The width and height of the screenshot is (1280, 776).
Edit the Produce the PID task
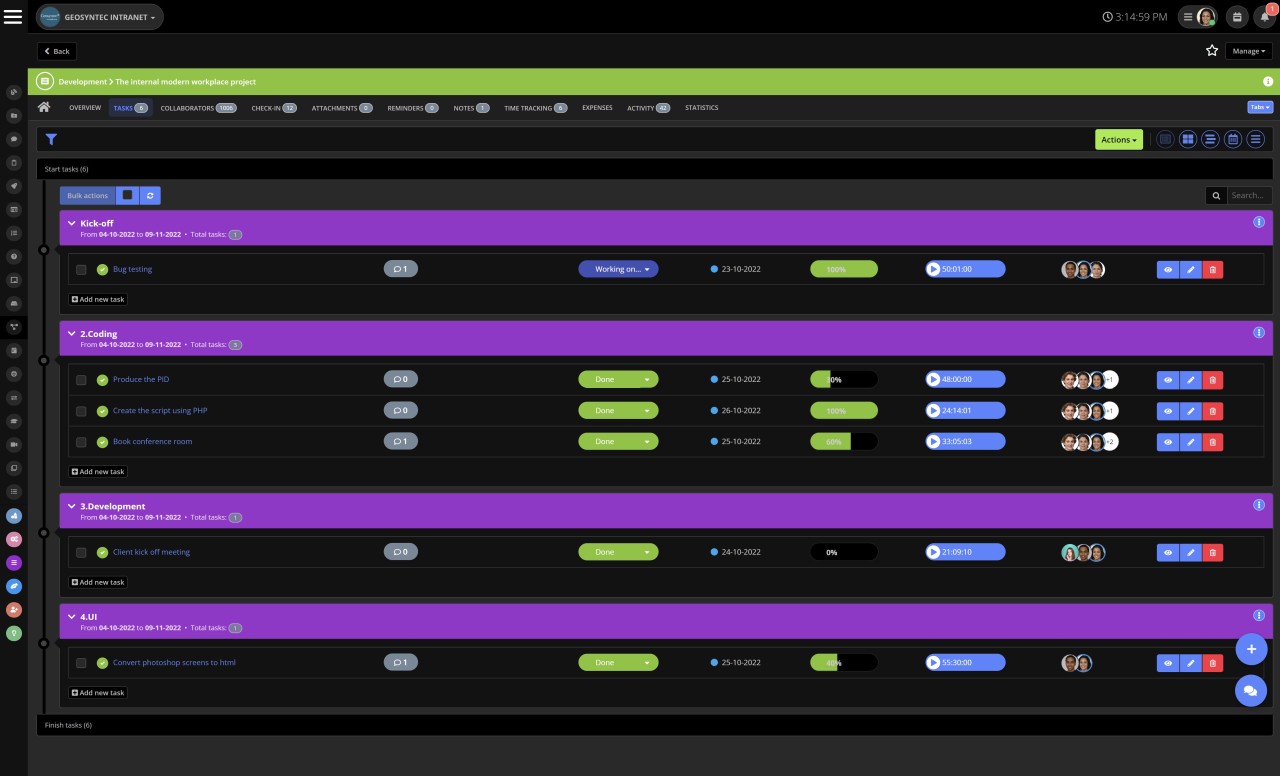[x=1190, y=380]
